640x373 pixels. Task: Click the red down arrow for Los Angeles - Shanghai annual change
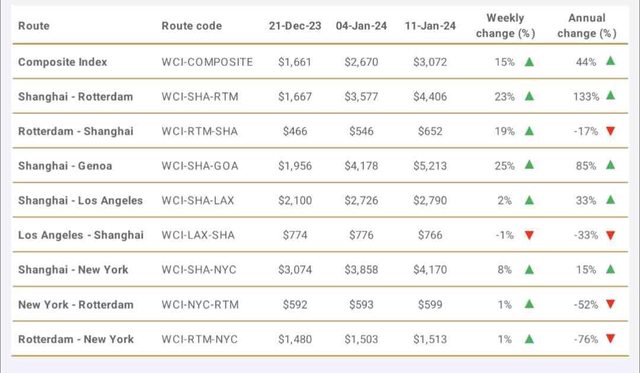tap(611, 235)
